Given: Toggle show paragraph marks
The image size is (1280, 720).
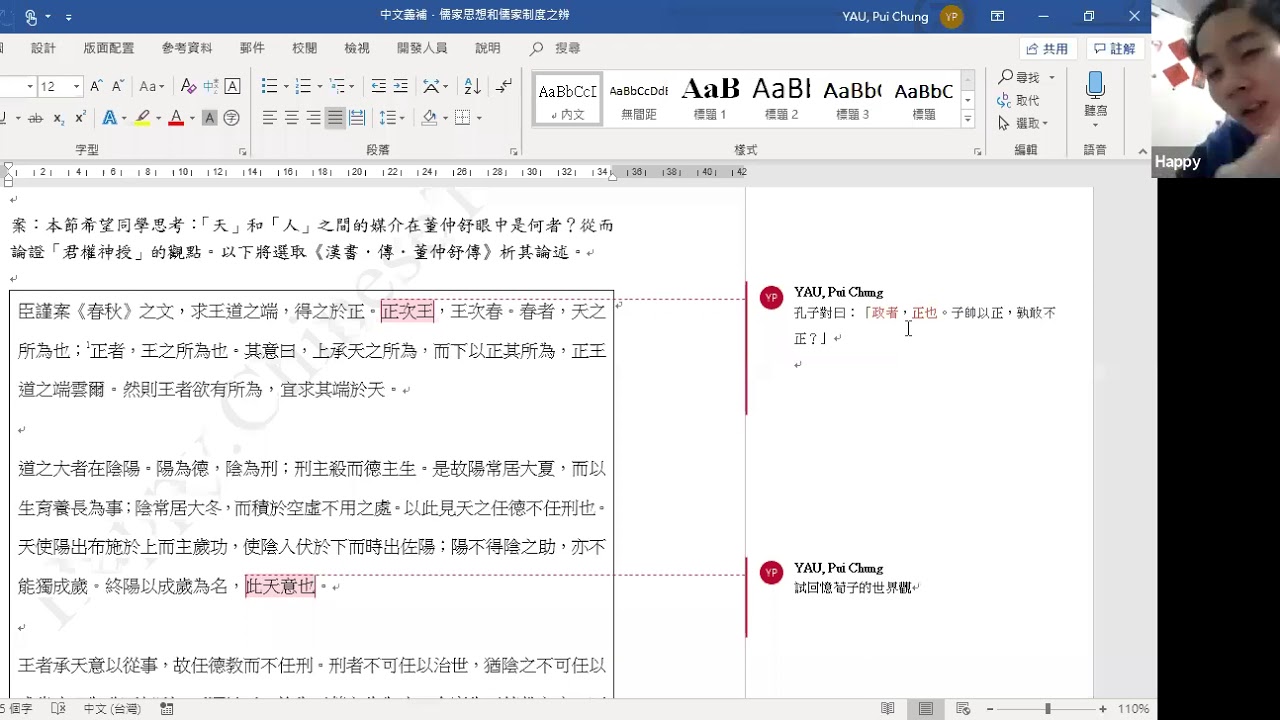Looking at the screenshot, I should coord(504,86).
